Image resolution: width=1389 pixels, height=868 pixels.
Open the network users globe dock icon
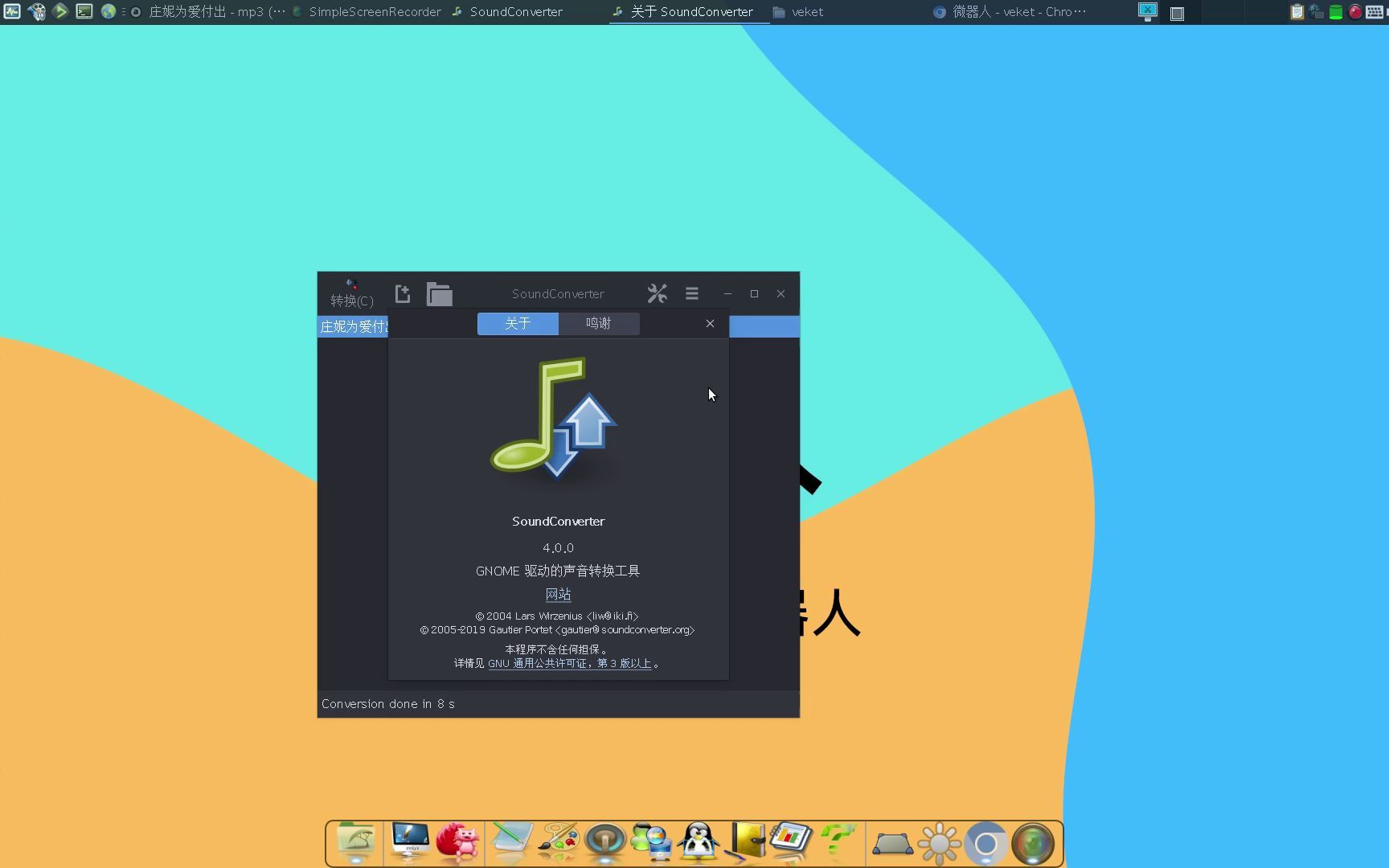pyautogui.click(x=652, y=842)
